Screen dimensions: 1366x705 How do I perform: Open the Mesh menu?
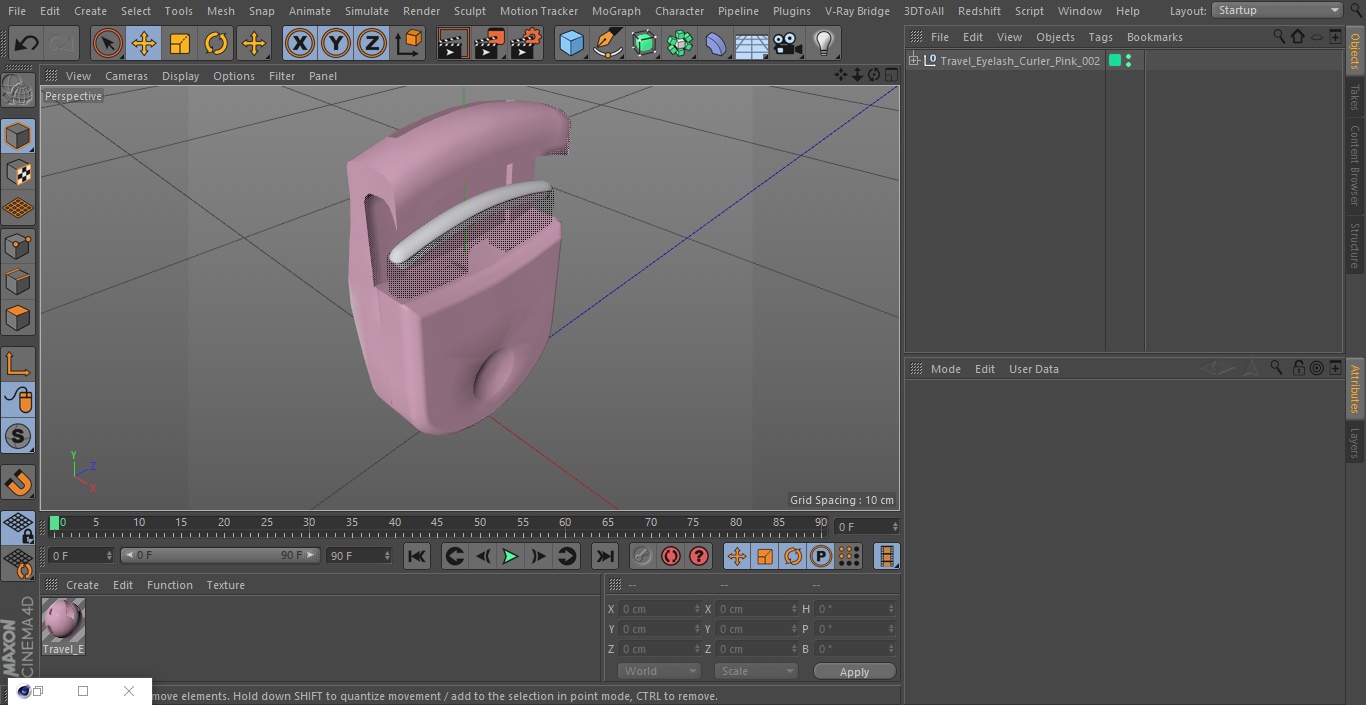coord(221,11)
